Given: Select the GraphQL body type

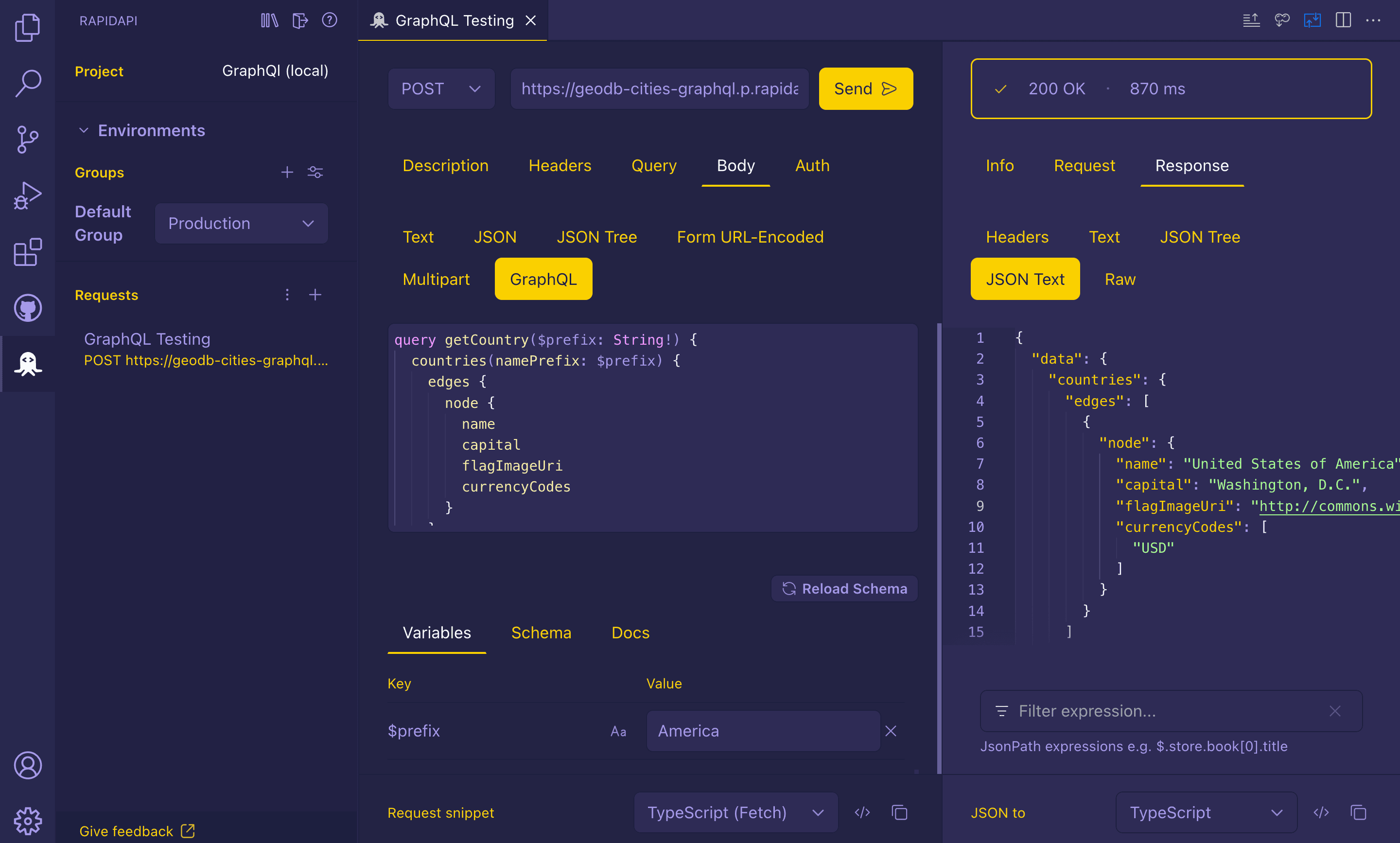Looking at the screenshot, I should pos(543,279).
